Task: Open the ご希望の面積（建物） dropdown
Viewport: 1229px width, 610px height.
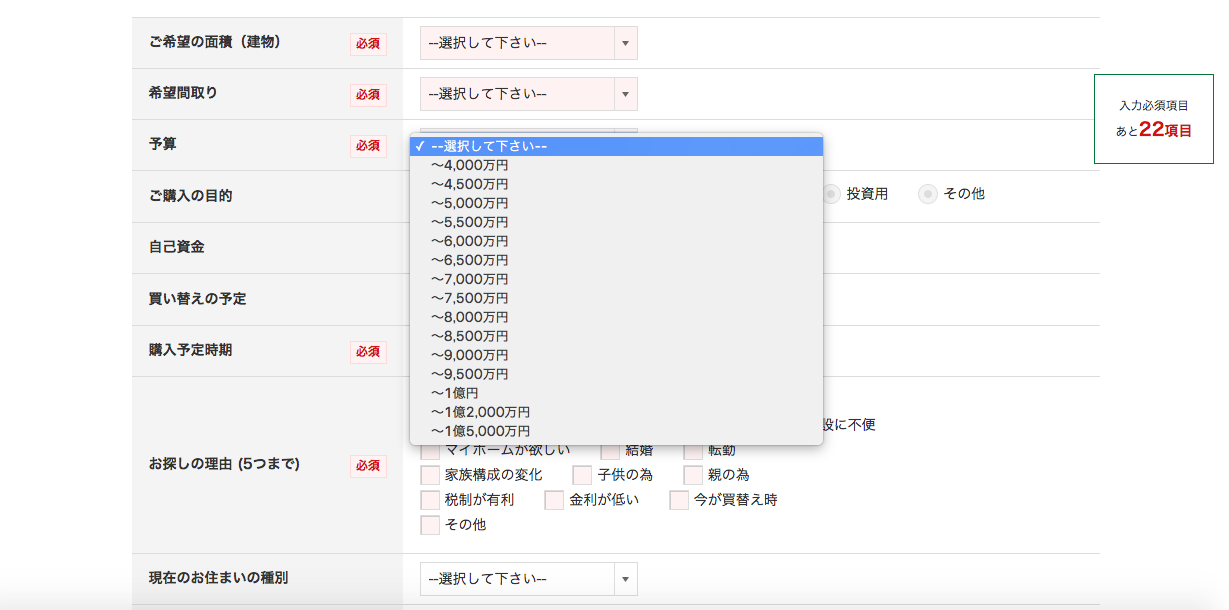Action: 528,43
